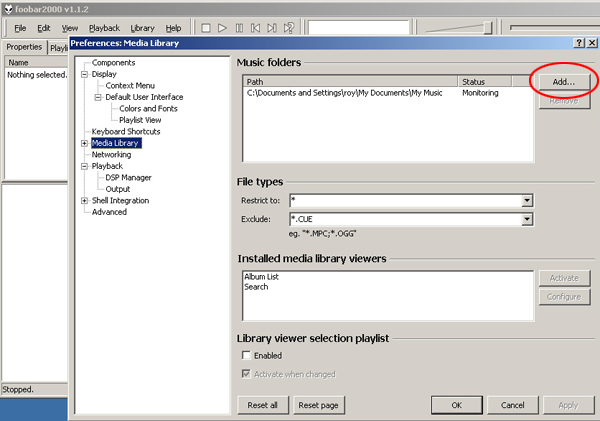
Task: Click the Random playback icon
Action: click(x=289, y=28)
